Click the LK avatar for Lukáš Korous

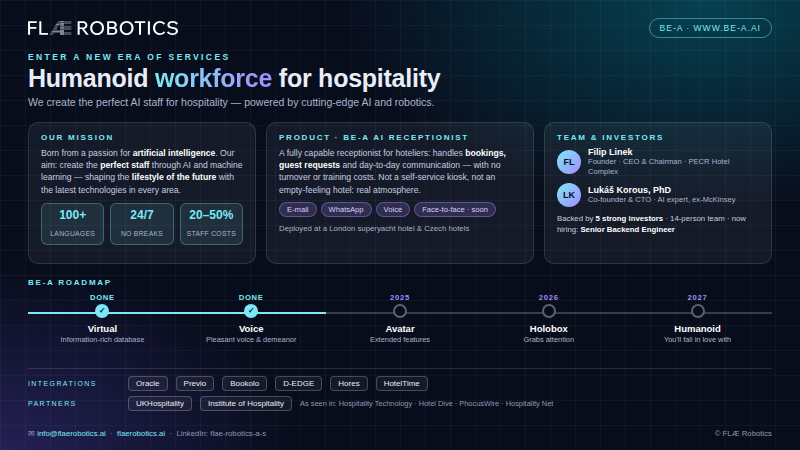point(569,195)
